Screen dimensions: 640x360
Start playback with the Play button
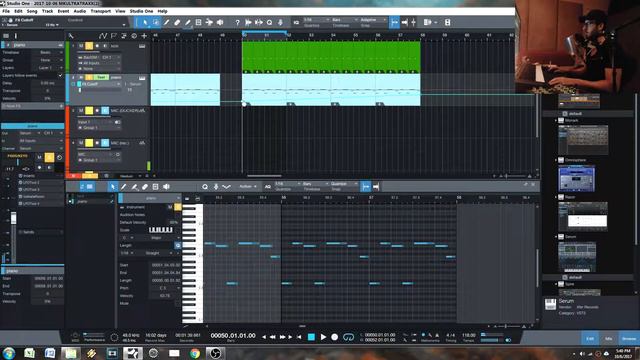323,337
